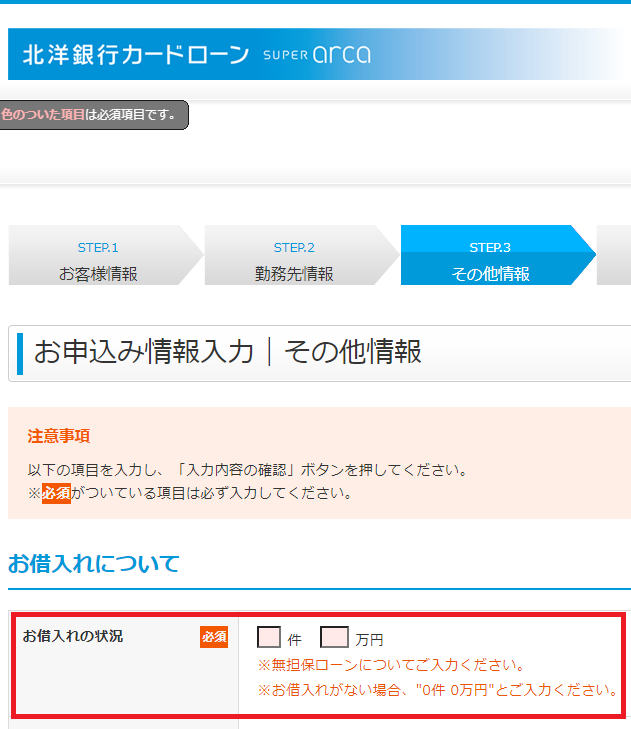
Task: Click the お申込み情報入力 page title
Action: [x=227, y=351]
